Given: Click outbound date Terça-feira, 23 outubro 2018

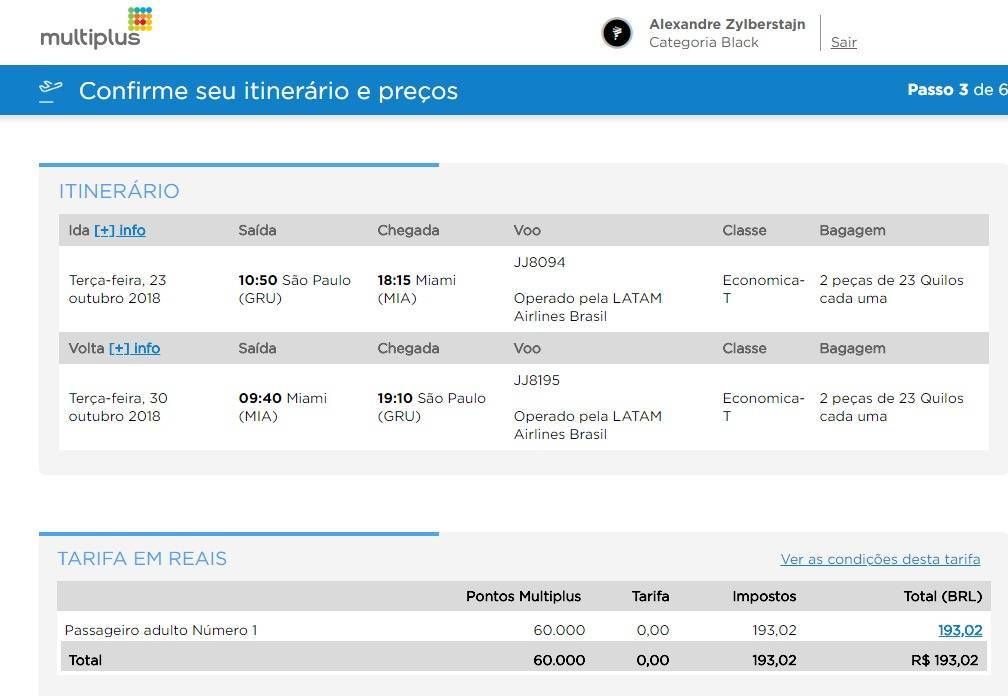Looking at the screenshot, I should (118, 289).
